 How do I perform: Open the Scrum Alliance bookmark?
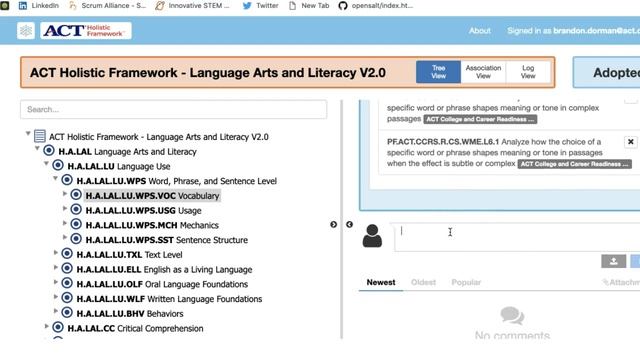coord(108,5)
